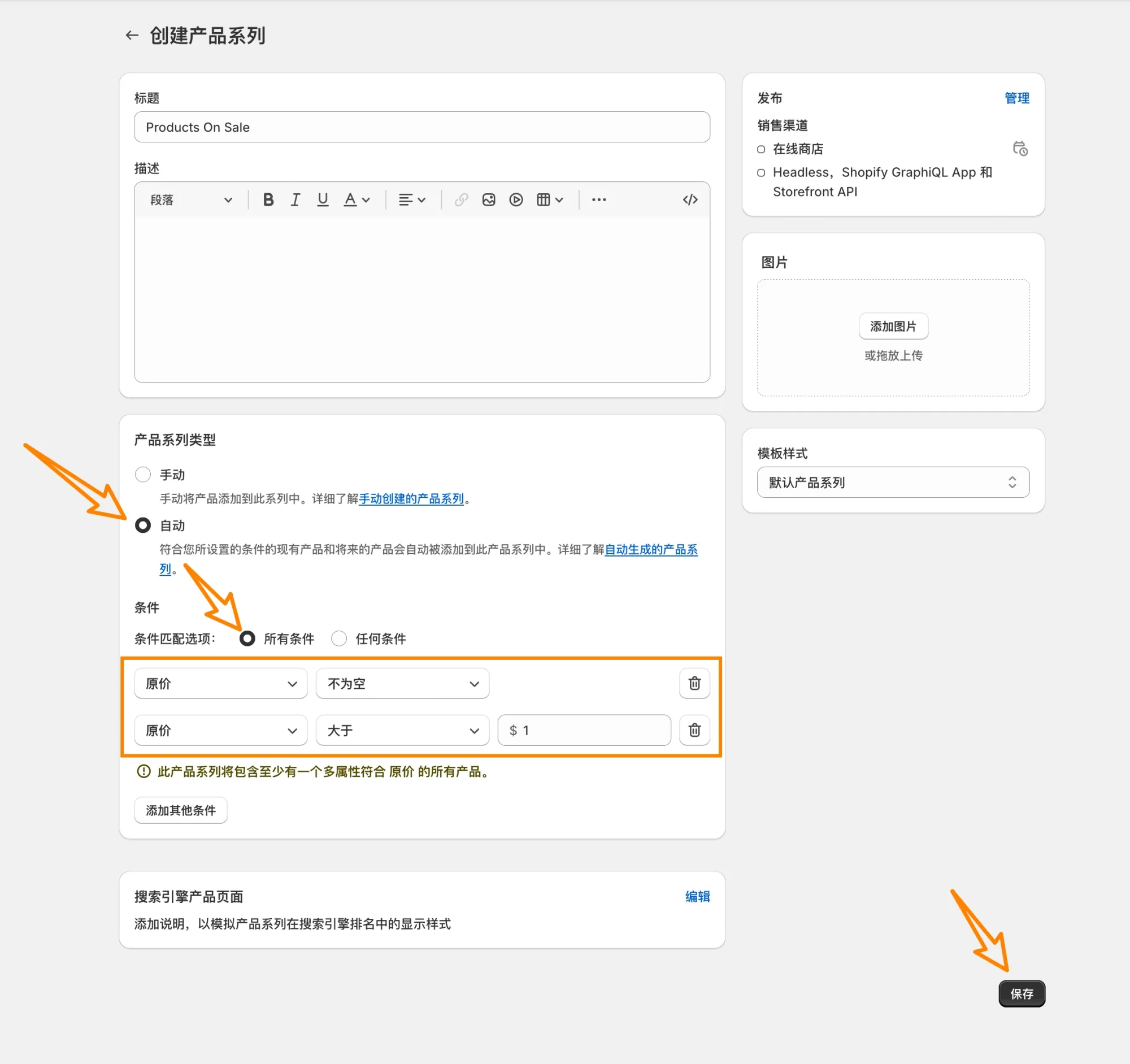The image size is (1130, 1064).
Task: Insert an image via editor toolbar
Action: pos(488,200)
